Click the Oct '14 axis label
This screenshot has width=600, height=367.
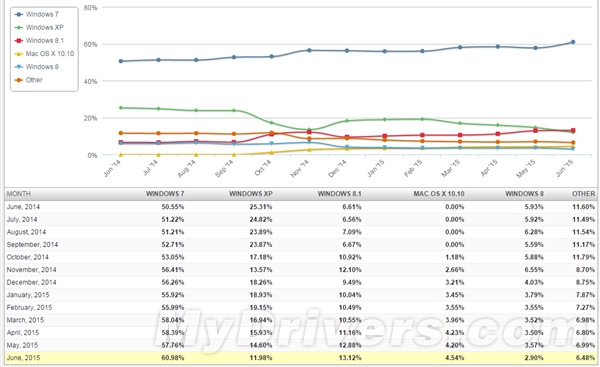tap(263, 168)
